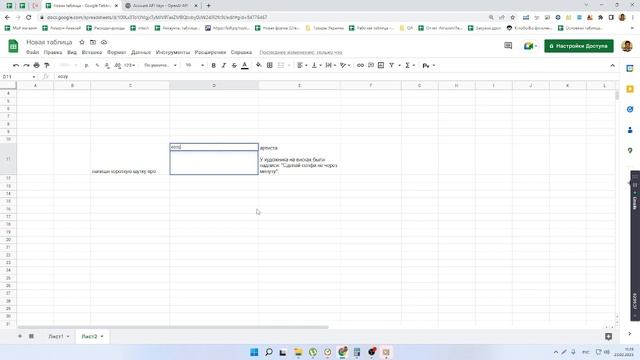Click the Настройки Доступа share button
Viewport: 640px width, 360px height.
point(579,46)
